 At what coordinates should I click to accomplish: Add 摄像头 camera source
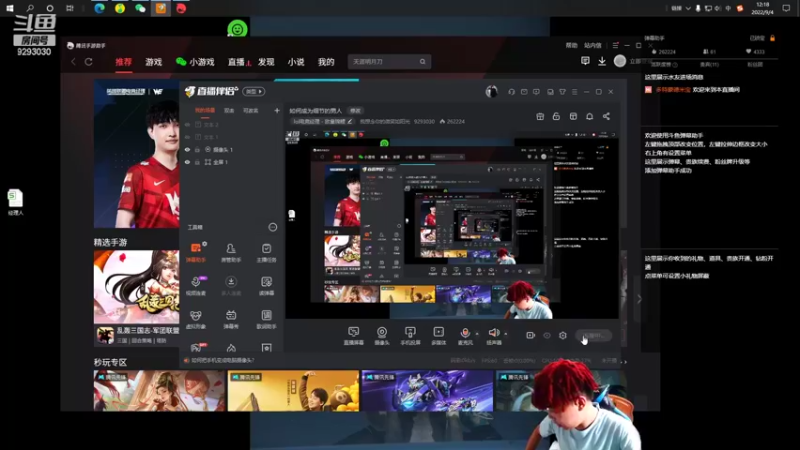(382, 336)
